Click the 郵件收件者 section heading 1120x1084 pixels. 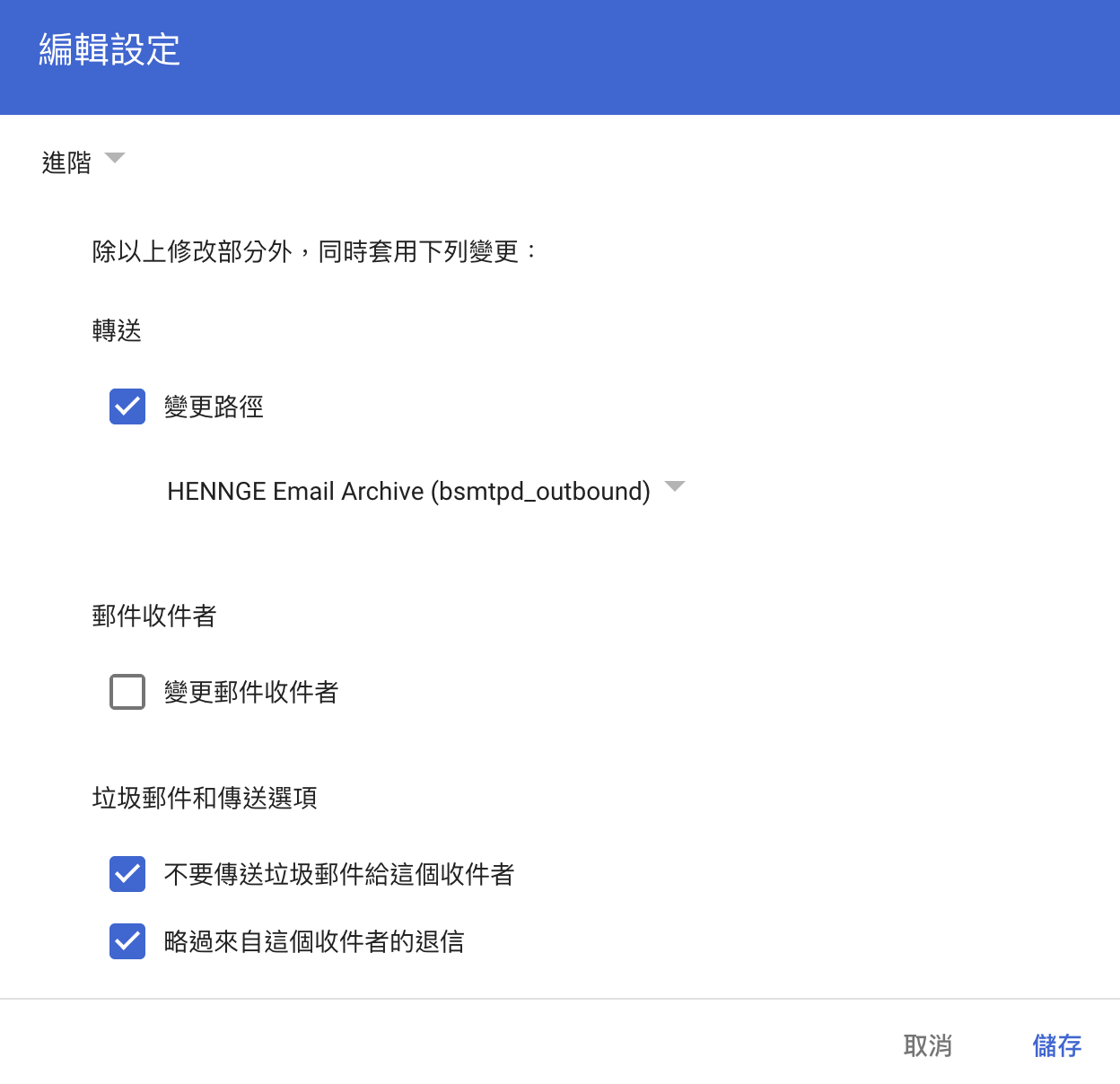(154, 616)
